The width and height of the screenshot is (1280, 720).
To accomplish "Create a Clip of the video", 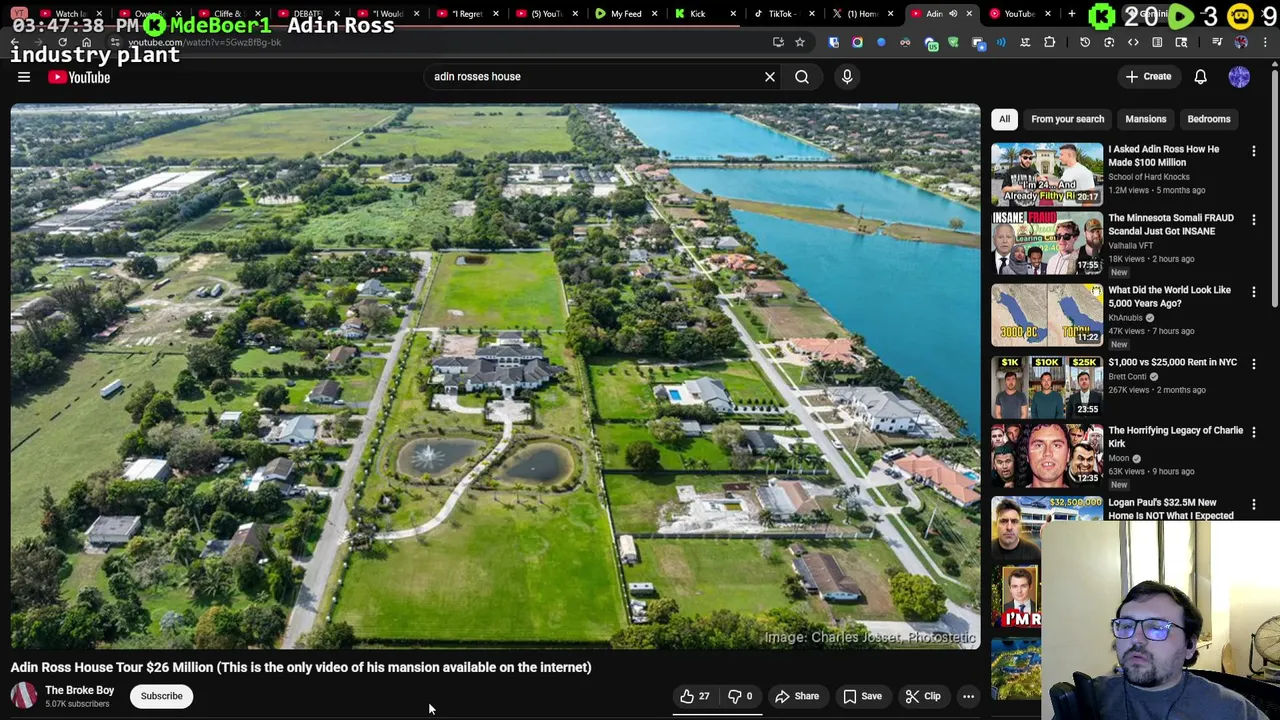I will 922,696.
